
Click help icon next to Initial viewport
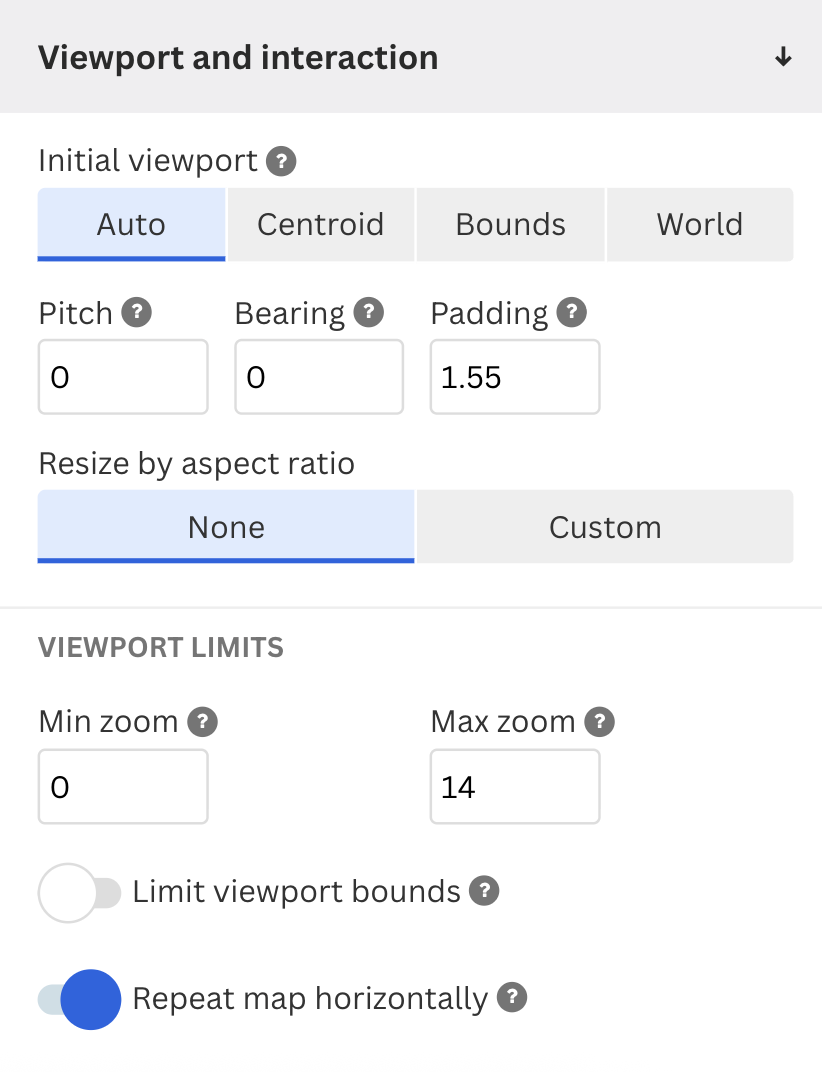pyautogui.click(x=282, y=161)
